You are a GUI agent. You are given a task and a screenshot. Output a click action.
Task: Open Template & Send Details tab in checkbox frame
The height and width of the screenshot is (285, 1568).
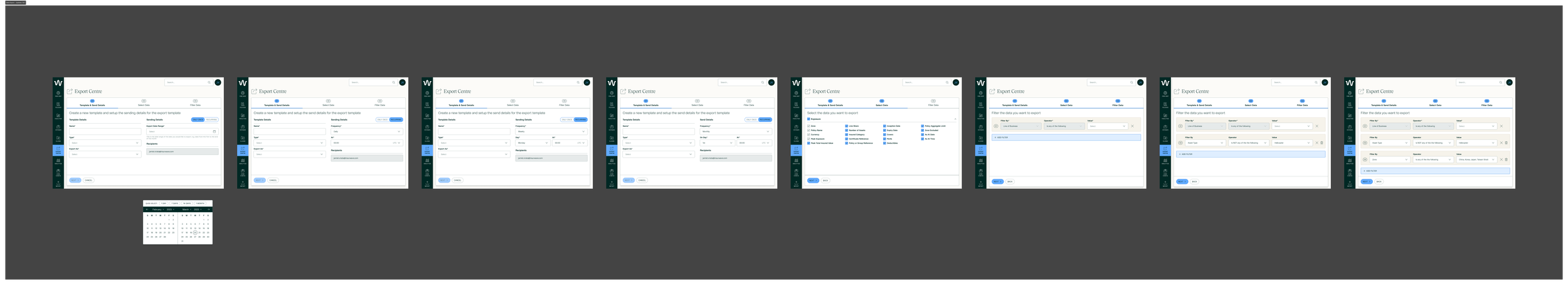point(830,103)
